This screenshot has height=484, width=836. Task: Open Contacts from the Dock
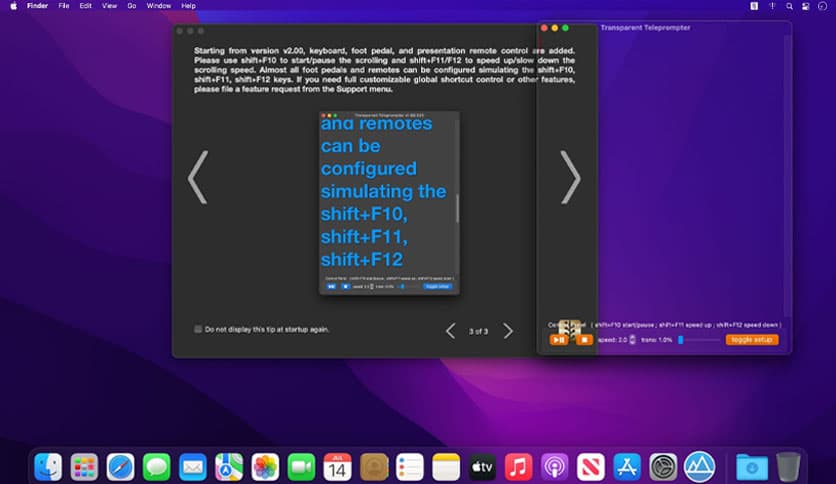[x=374, y=467]
